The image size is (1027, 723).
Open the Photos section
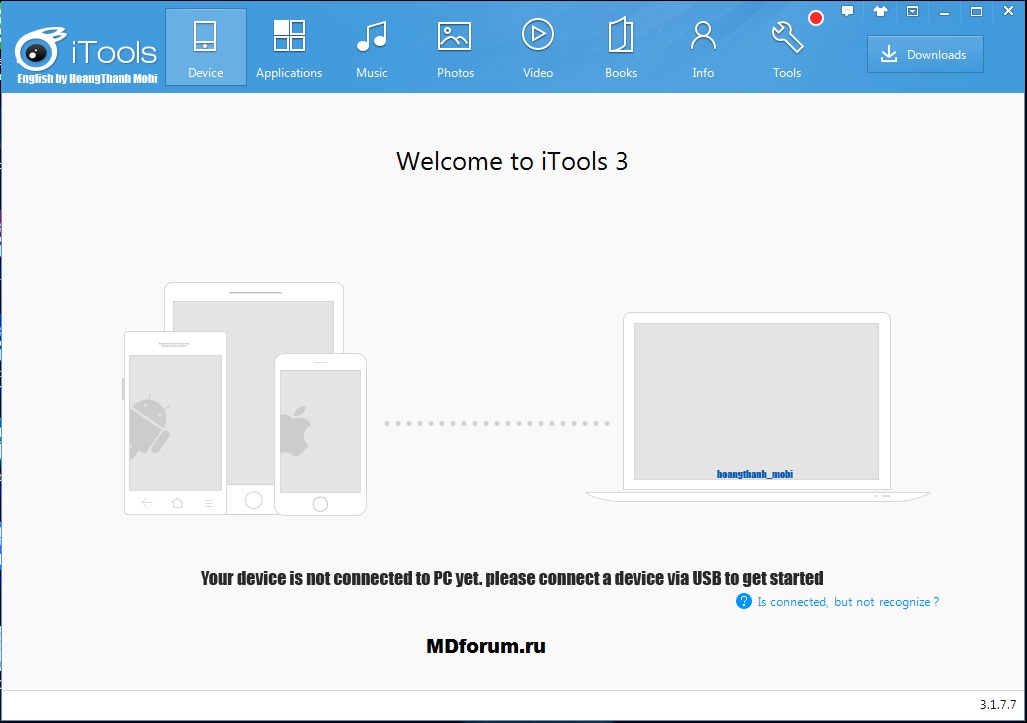click(455, 47)
